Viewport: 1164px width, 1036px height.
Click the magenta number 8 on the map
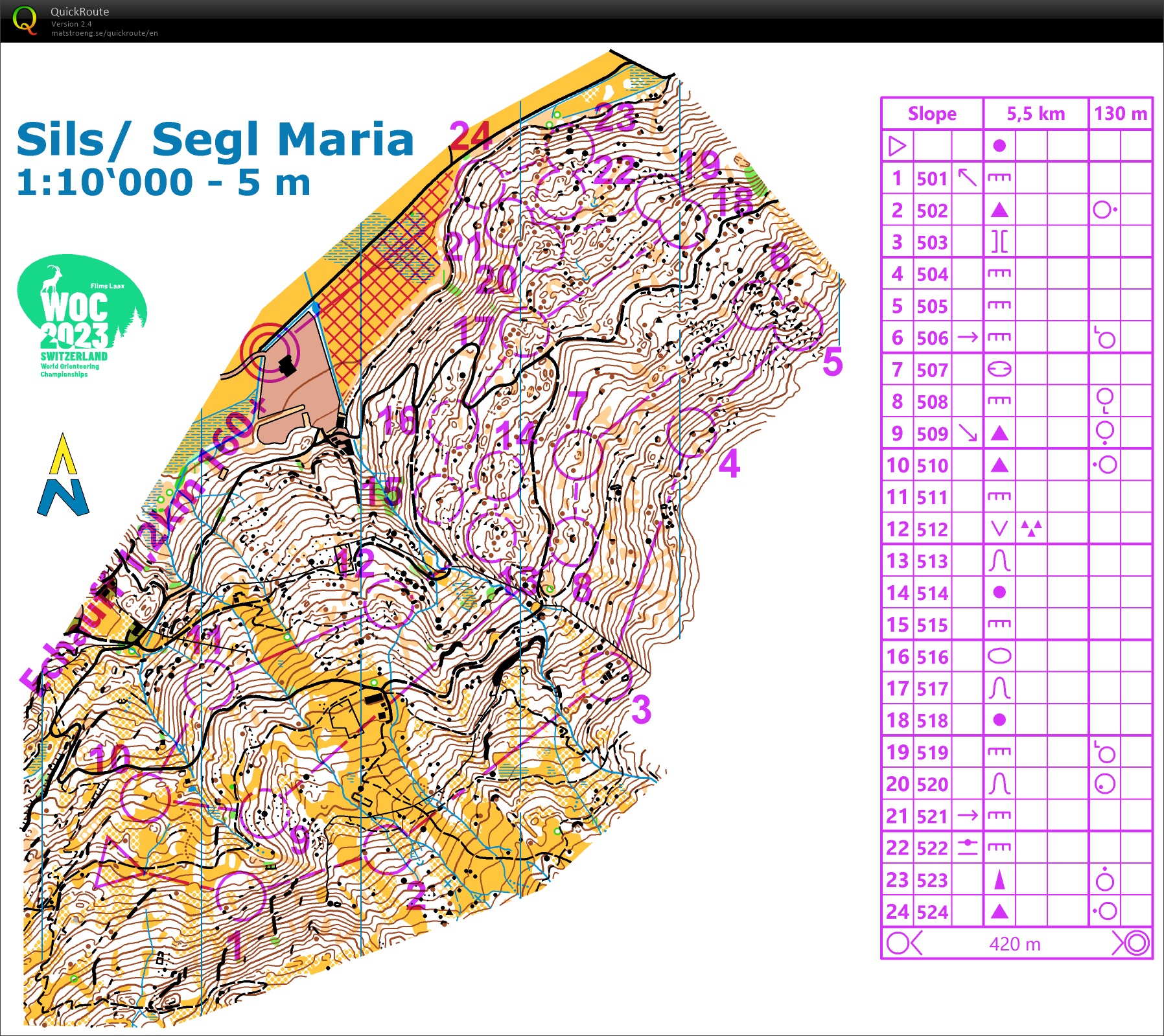point(581,588)
